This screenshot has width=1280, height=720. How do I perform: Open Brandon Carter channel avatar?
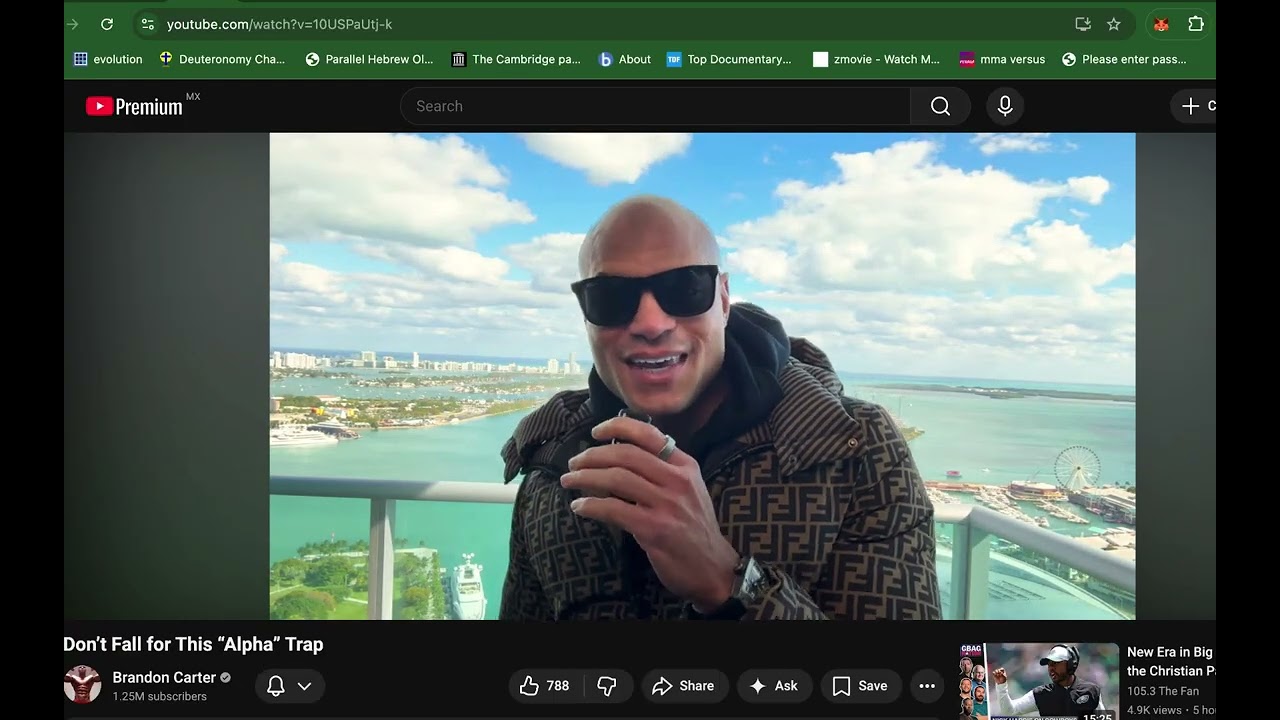click(x=82, y=685)
